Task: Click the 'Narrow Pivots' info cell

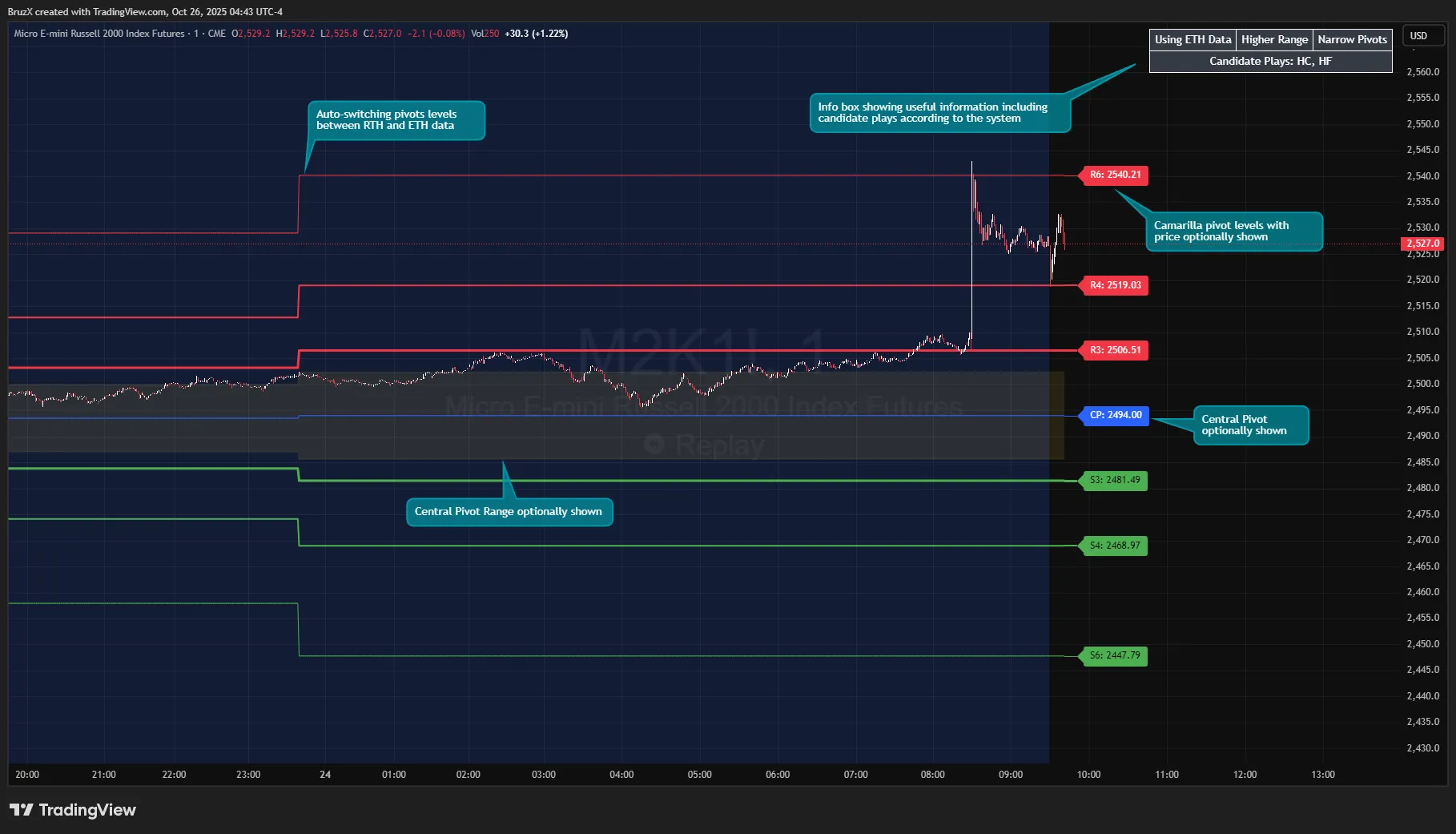Action: (1352, 40)
